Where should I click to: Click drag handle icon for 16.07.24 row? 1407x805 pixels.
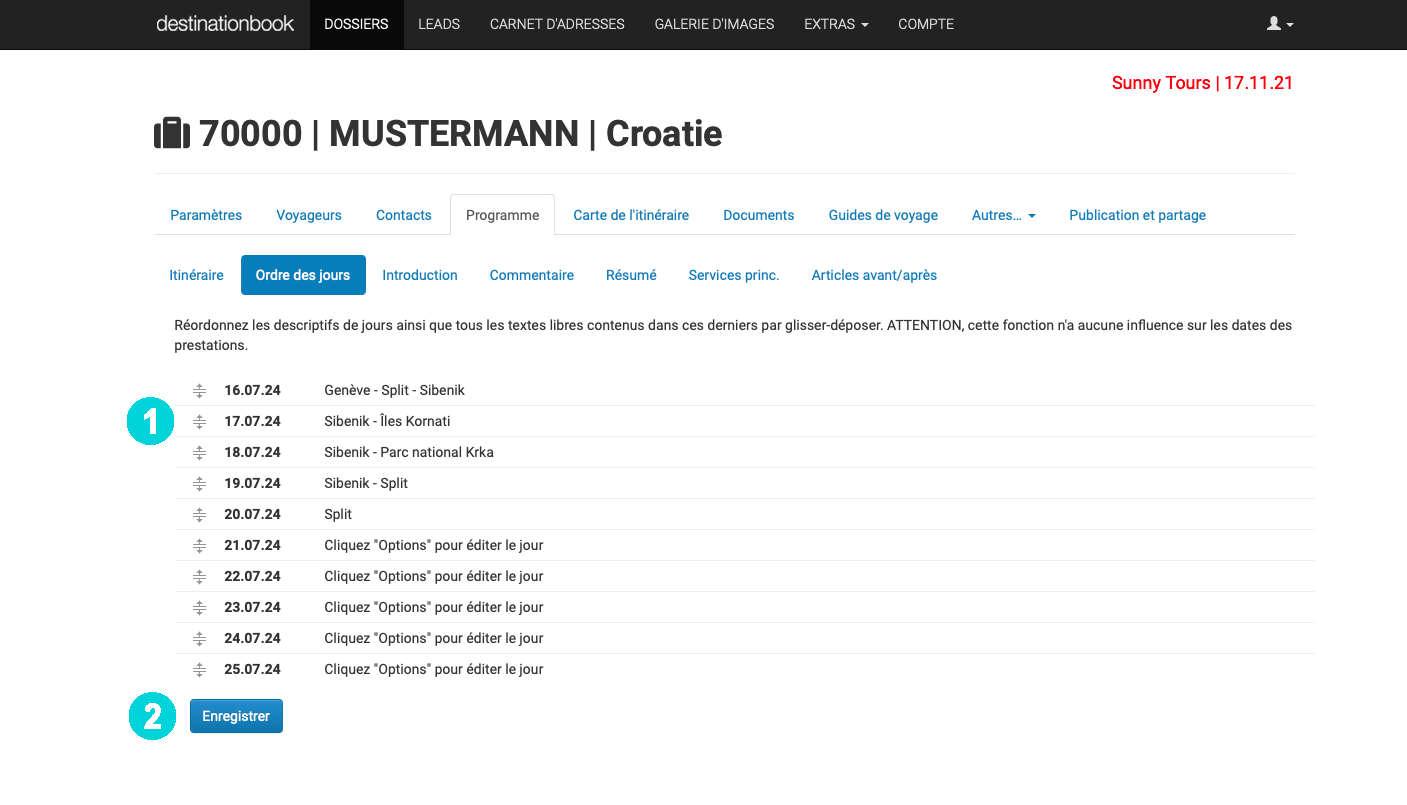(x=199, y=390)
